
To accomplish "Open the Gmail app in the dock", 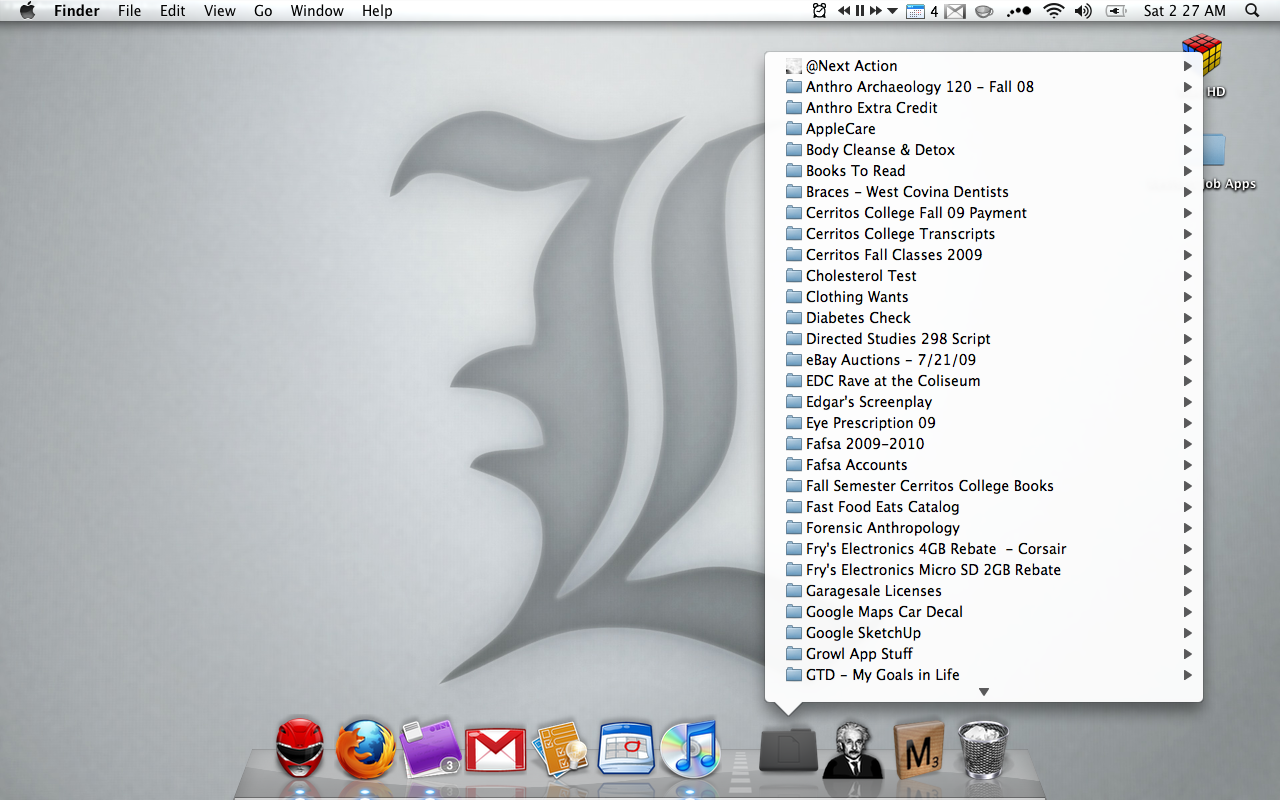I will pyautogui.click(x=496, y=749).
